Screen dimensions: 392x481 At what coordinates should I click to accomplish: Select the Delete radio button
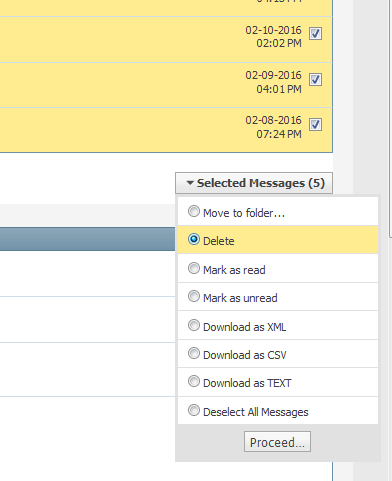click(x=194, y=239)
